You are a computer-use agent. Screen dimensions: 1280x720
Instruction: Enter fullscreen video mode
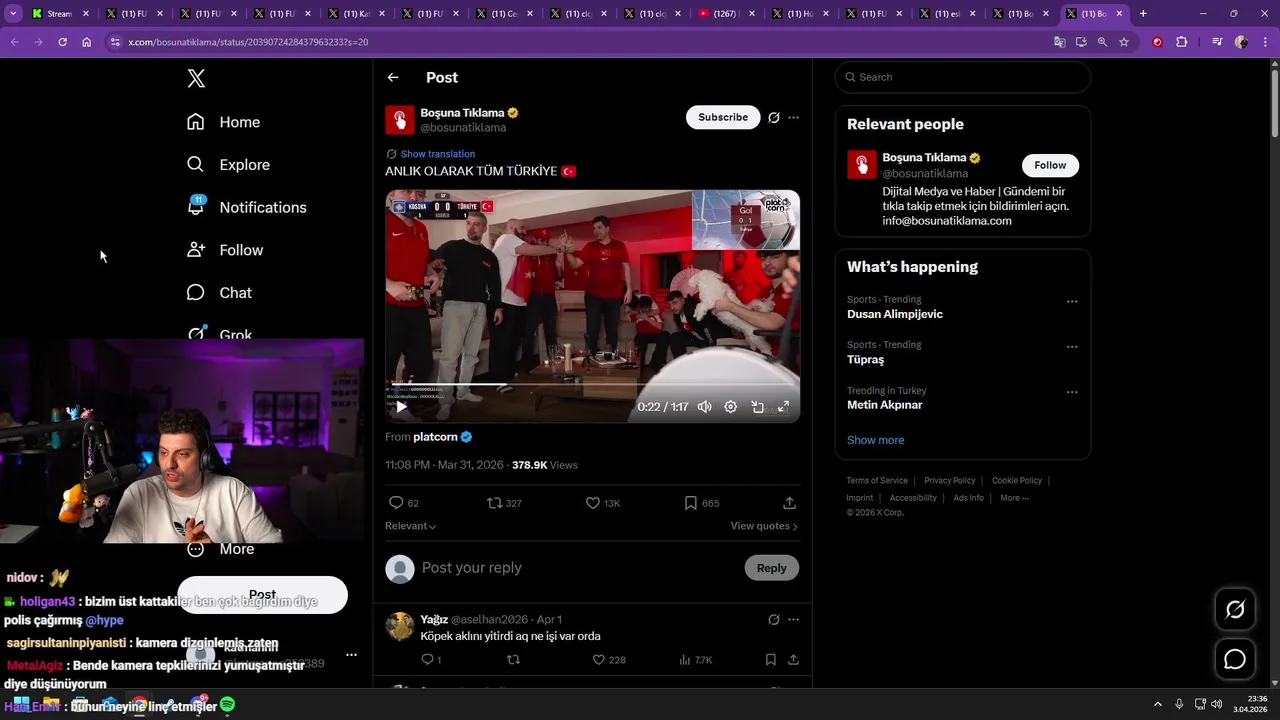tap(783, 407)
